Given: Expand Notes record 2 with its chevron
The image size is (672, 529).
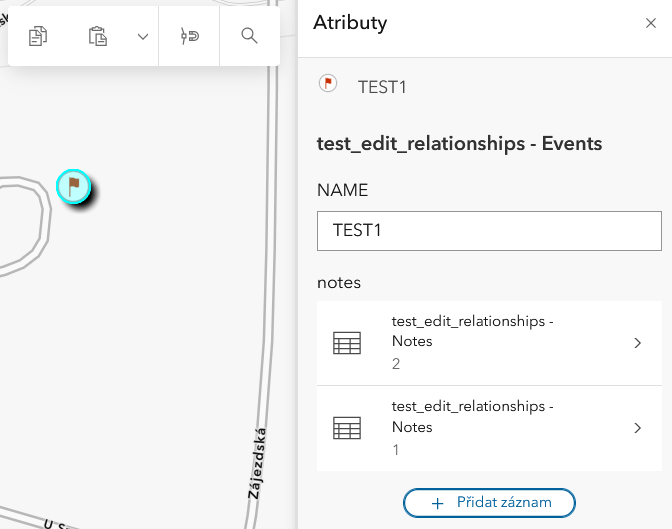Looking at the screenshot, I should tap(638, 343).
